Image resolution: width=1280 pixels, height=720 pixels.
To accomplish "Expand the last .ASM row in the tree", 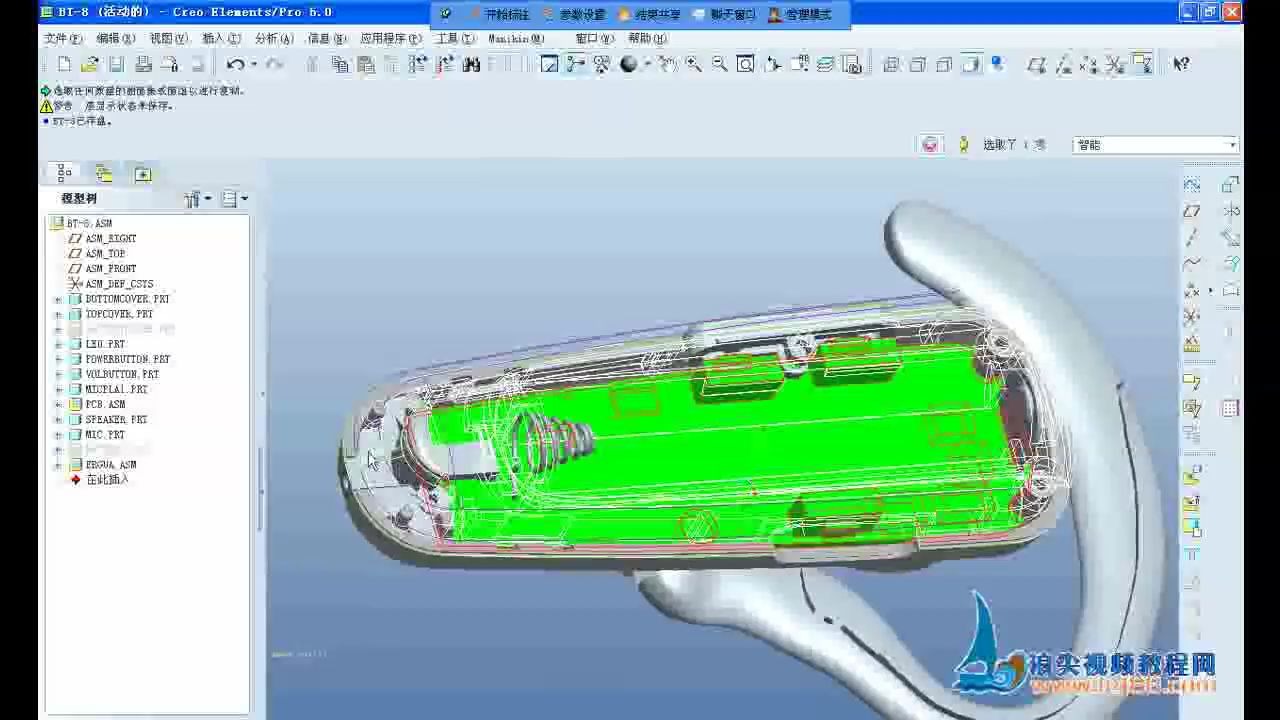I will pyautogui.click(x=58, y=464).
